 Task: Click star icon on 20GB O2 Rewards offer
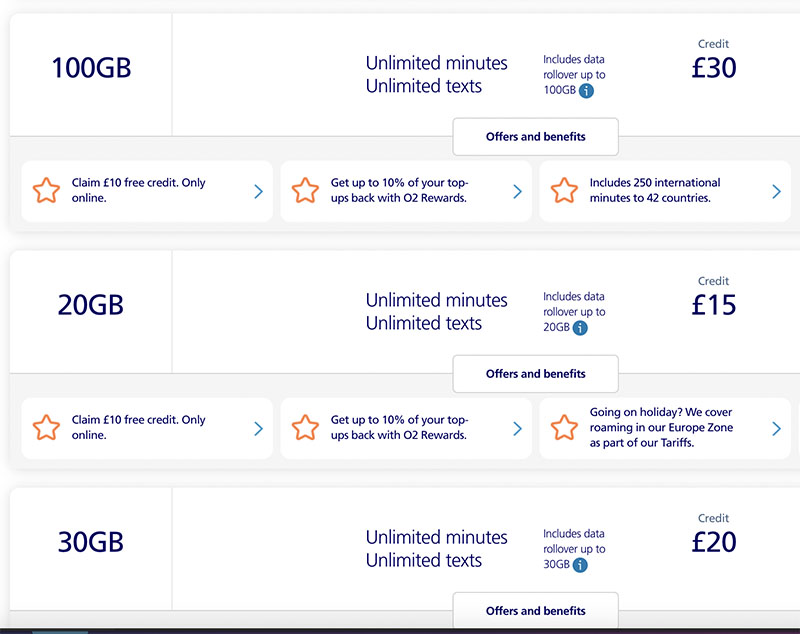click(305, 428)
